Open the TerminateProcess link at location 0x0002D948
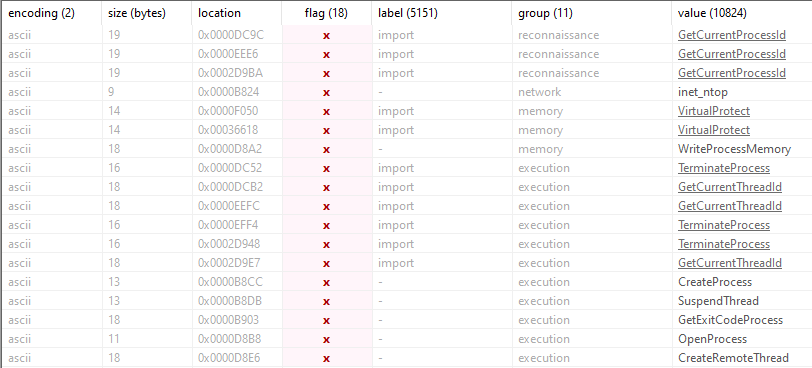This screenshot has width=812, height=368. pos(724,244)
